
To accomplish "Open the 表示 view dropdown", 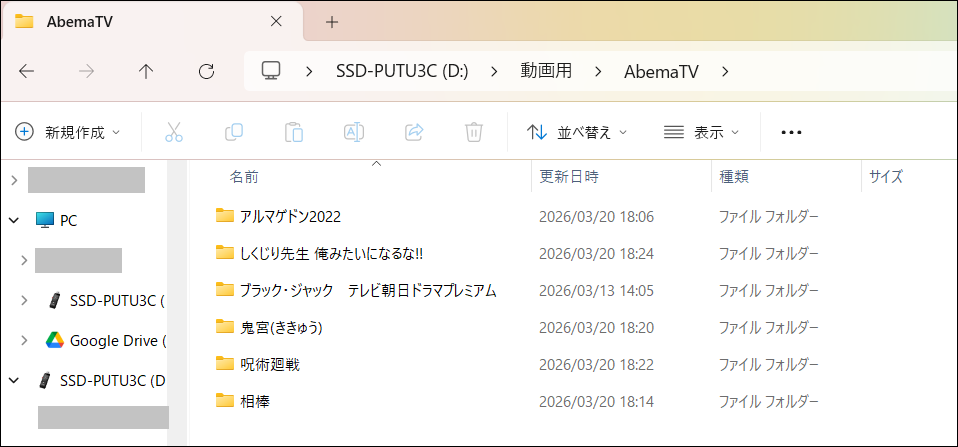I will tap(701, 132).
